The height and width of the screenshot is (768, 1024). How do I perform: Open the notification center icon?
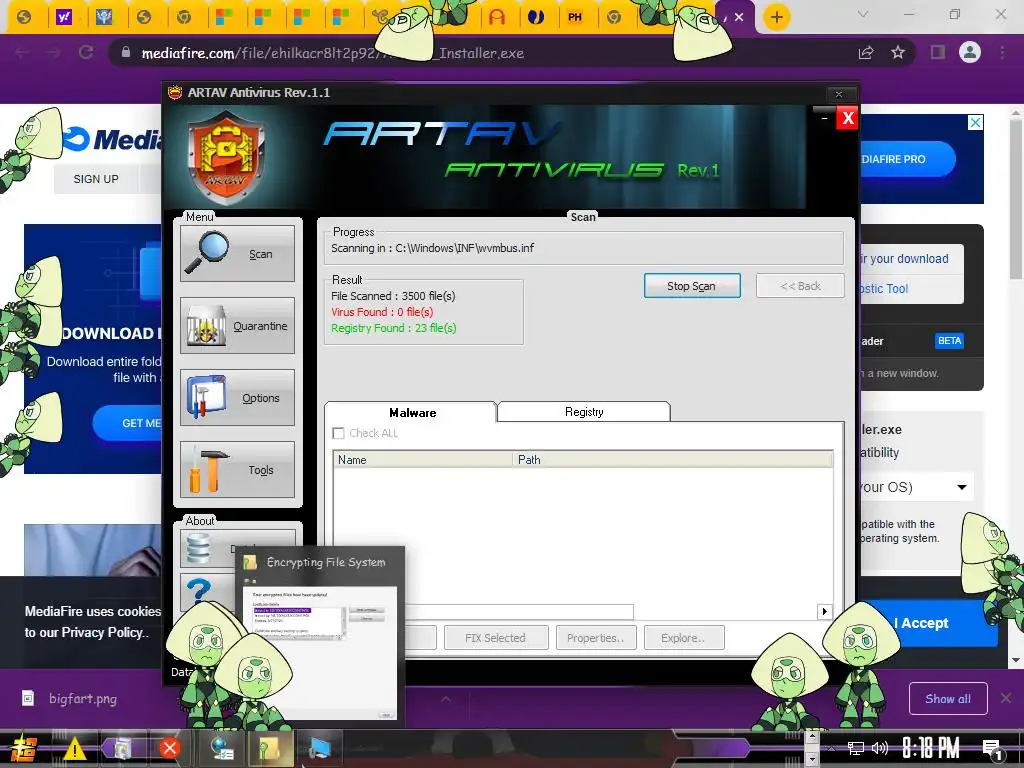[x=993, y=749]
